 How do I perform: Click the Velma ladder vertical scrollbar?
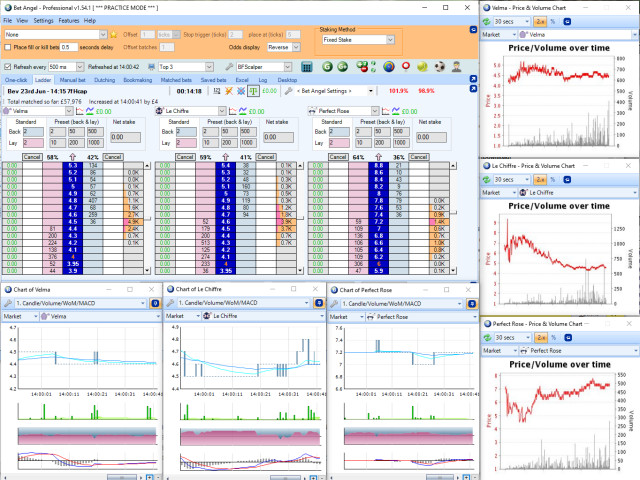coord(147,218)
